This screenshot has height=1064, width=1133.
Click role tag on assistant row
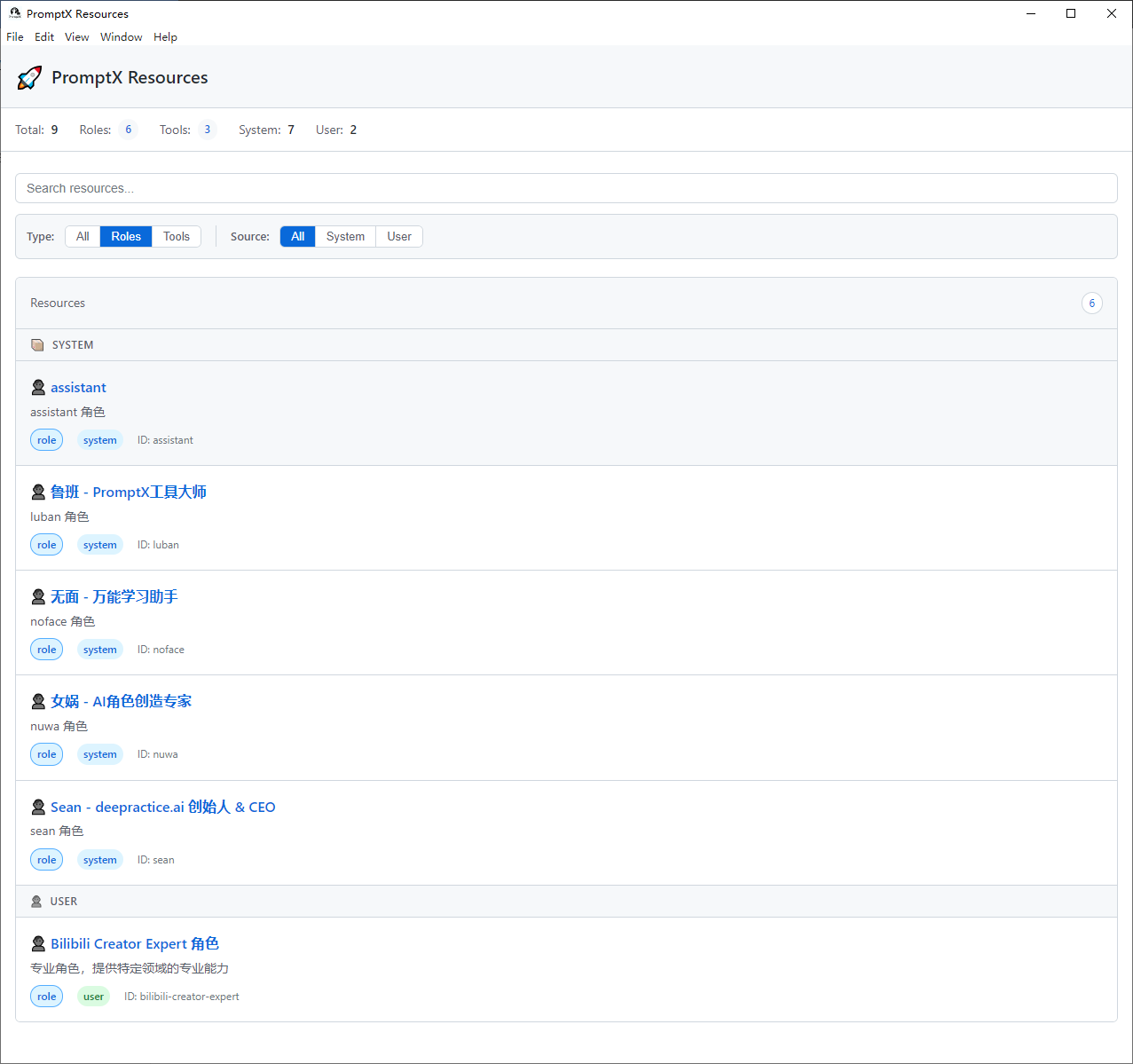click(47, 440)
